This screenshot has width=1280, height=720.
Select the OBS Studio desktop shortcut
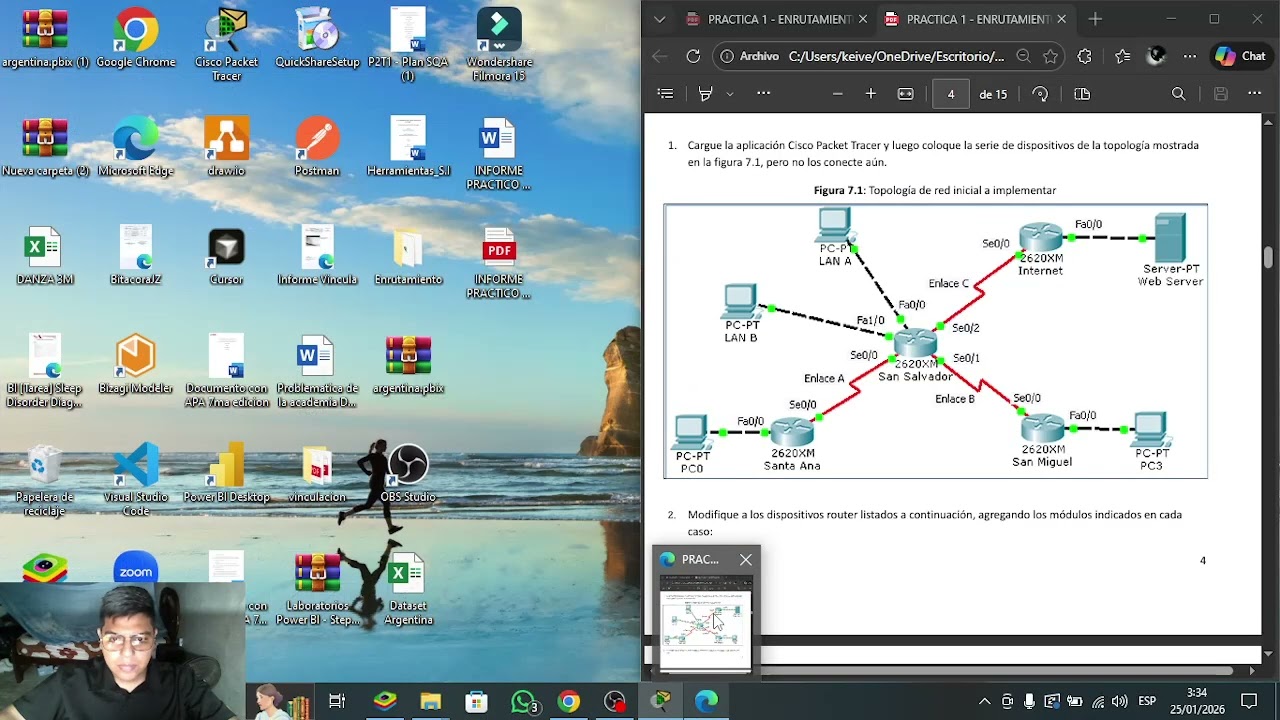[x=408, y=474]
